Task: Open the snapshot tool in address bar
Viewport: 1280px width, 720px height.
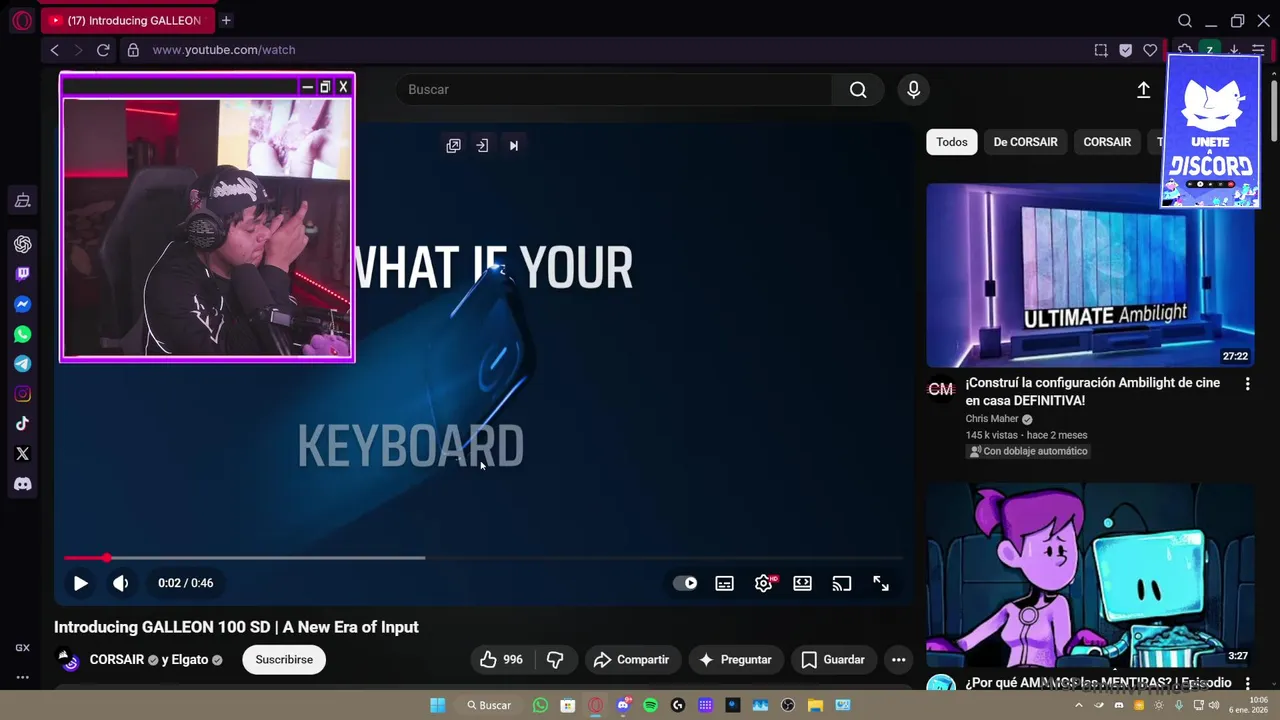Action: tap(1101, 50)
